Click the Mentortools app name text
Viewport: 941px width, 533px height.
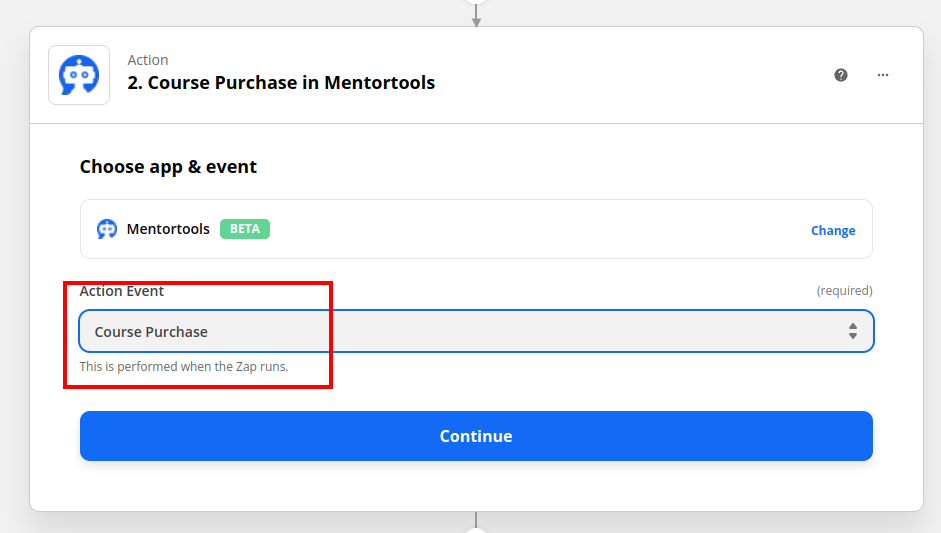point(168,229)
